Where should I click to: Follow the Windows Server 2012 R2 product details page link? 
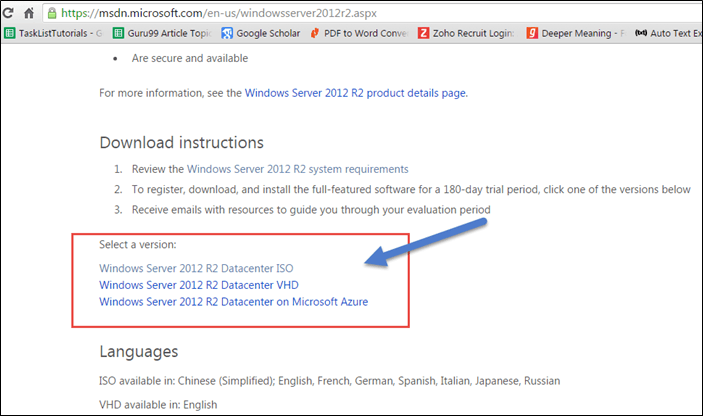[x=355, y=93]
